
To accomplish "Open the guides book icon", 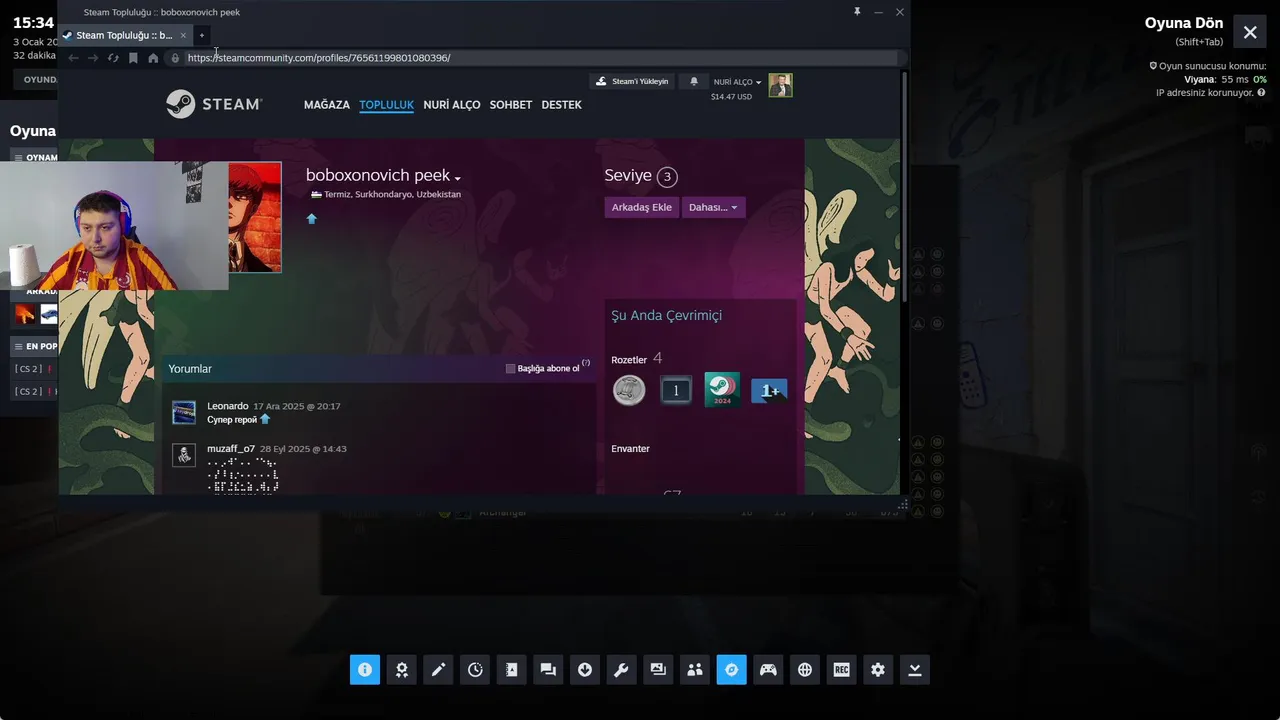I will coord(512,670).
